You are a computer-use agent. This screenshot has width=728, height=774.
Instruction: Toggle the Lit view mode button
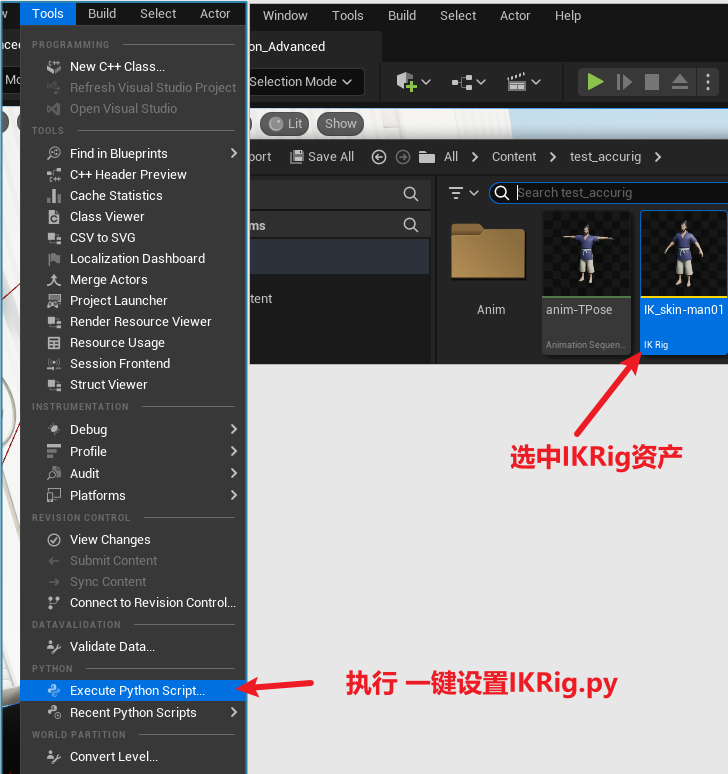coord(285,124)
